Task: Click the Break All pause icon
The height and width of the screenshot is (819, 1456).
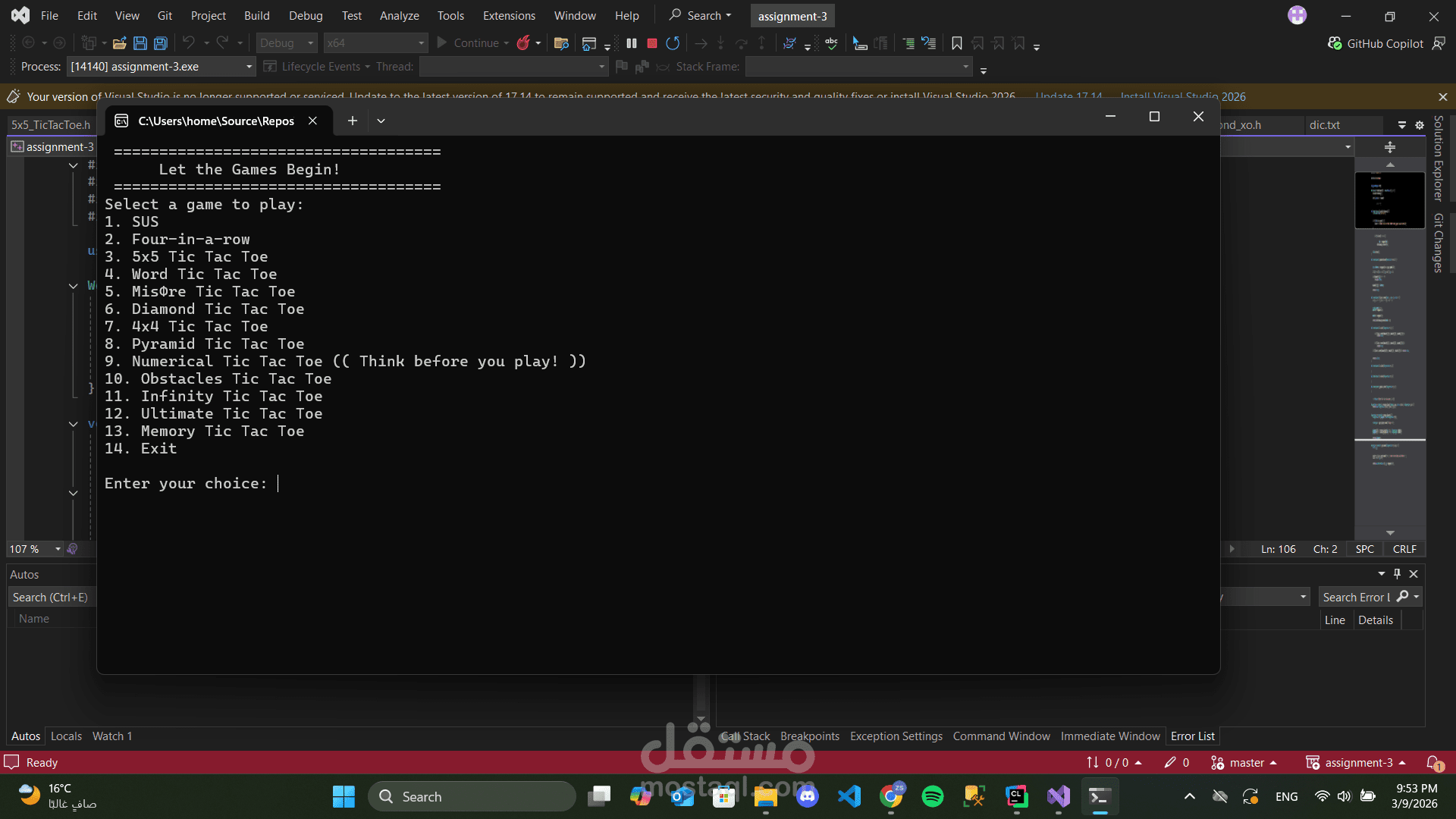Action: (x=631, y=43)
